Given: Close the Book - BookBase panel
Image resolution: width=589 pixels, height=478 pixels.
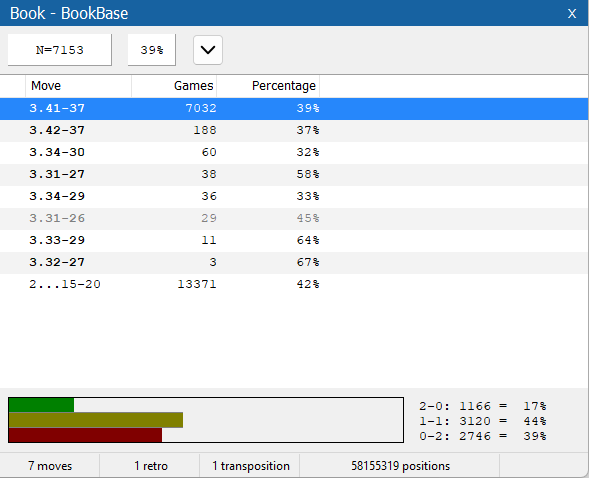Looking at the screenshot, I should click(x=572, y=14).
